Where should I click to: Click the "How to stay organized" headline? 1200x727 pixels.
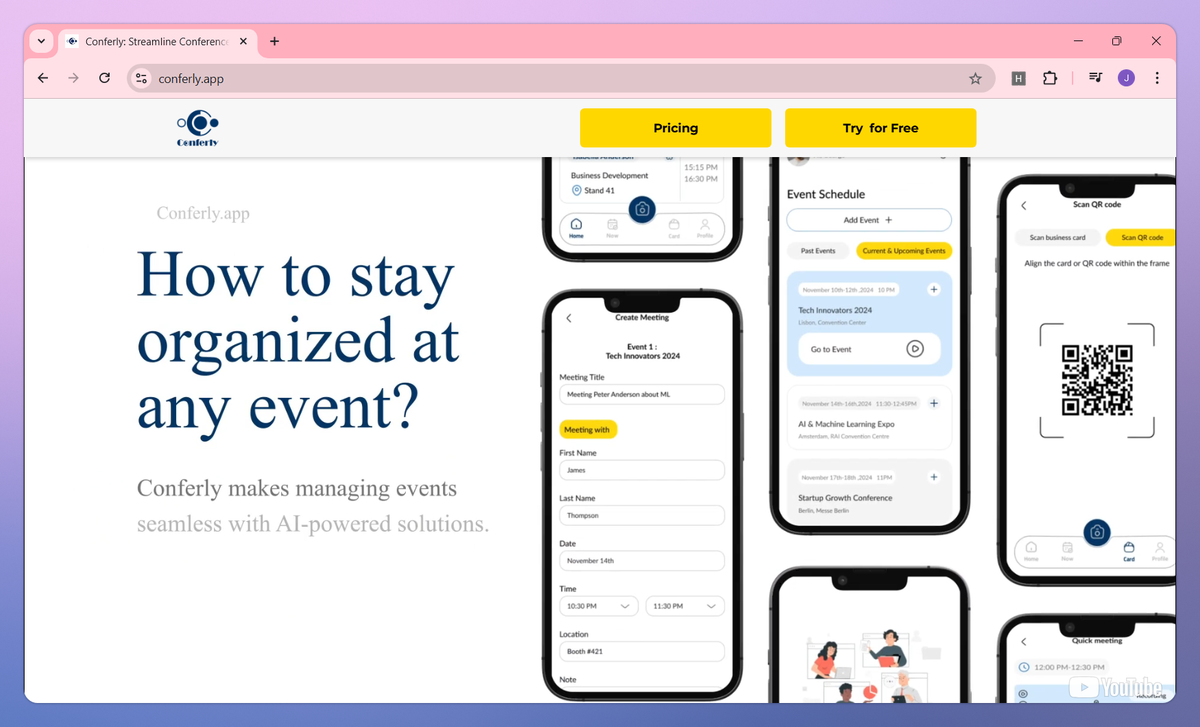(x=298, y=340)
